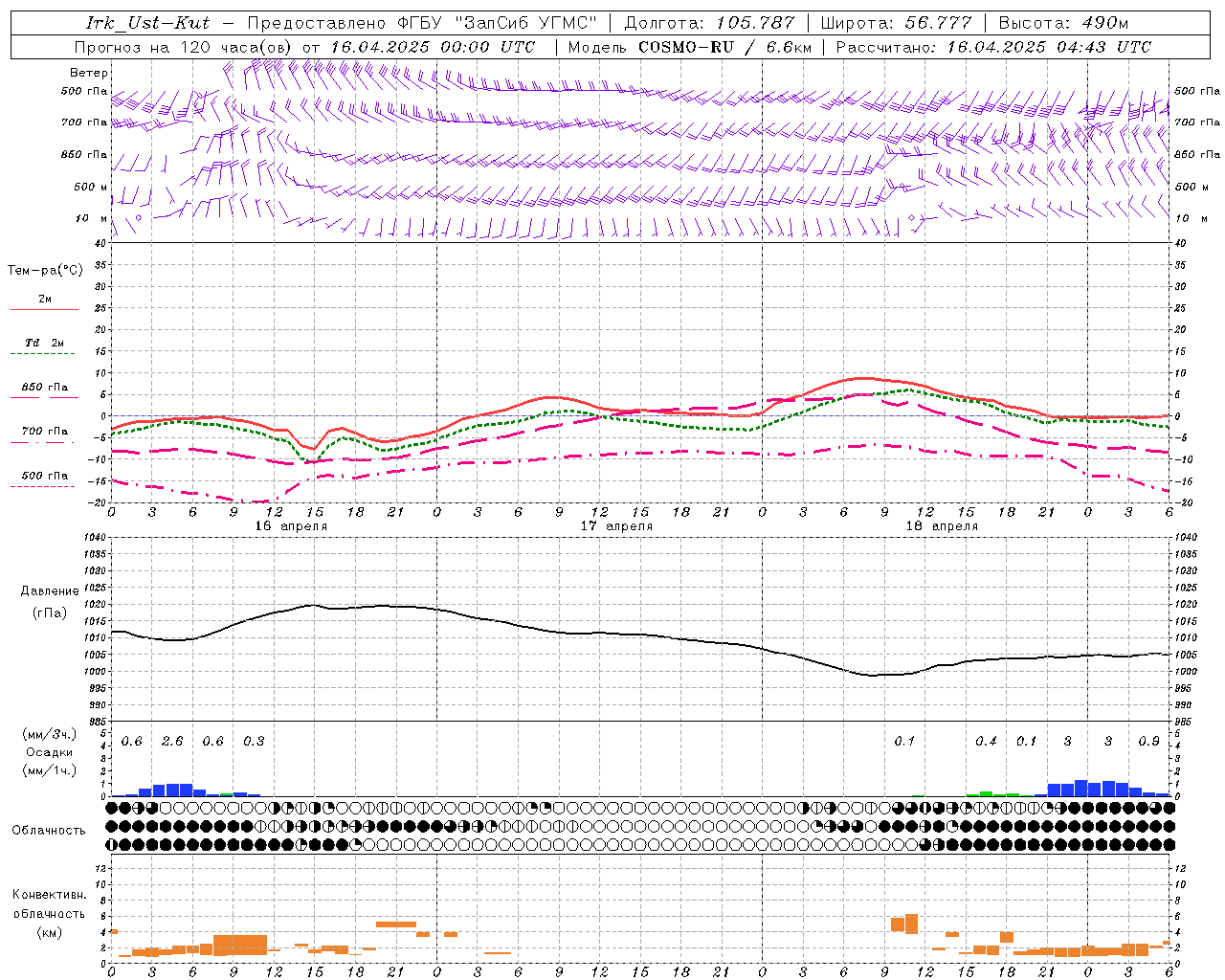1225x980 pixels.
Task: Select the longitude value Долгота: 105.787
Action: pyautogui.click(x=709, y=23)
